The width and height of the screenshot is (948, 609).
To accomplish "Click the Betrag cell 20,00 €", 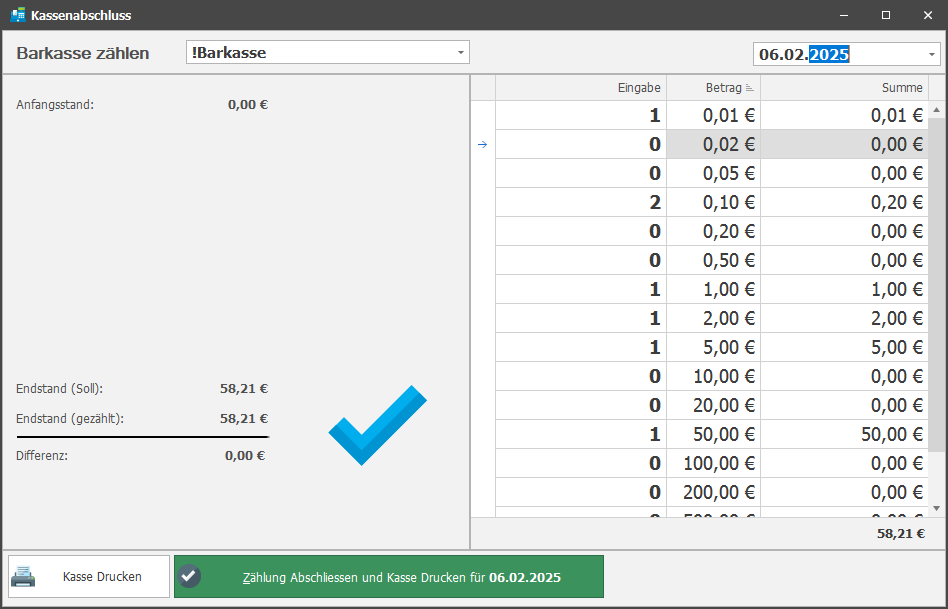I will tap(713, 406).
